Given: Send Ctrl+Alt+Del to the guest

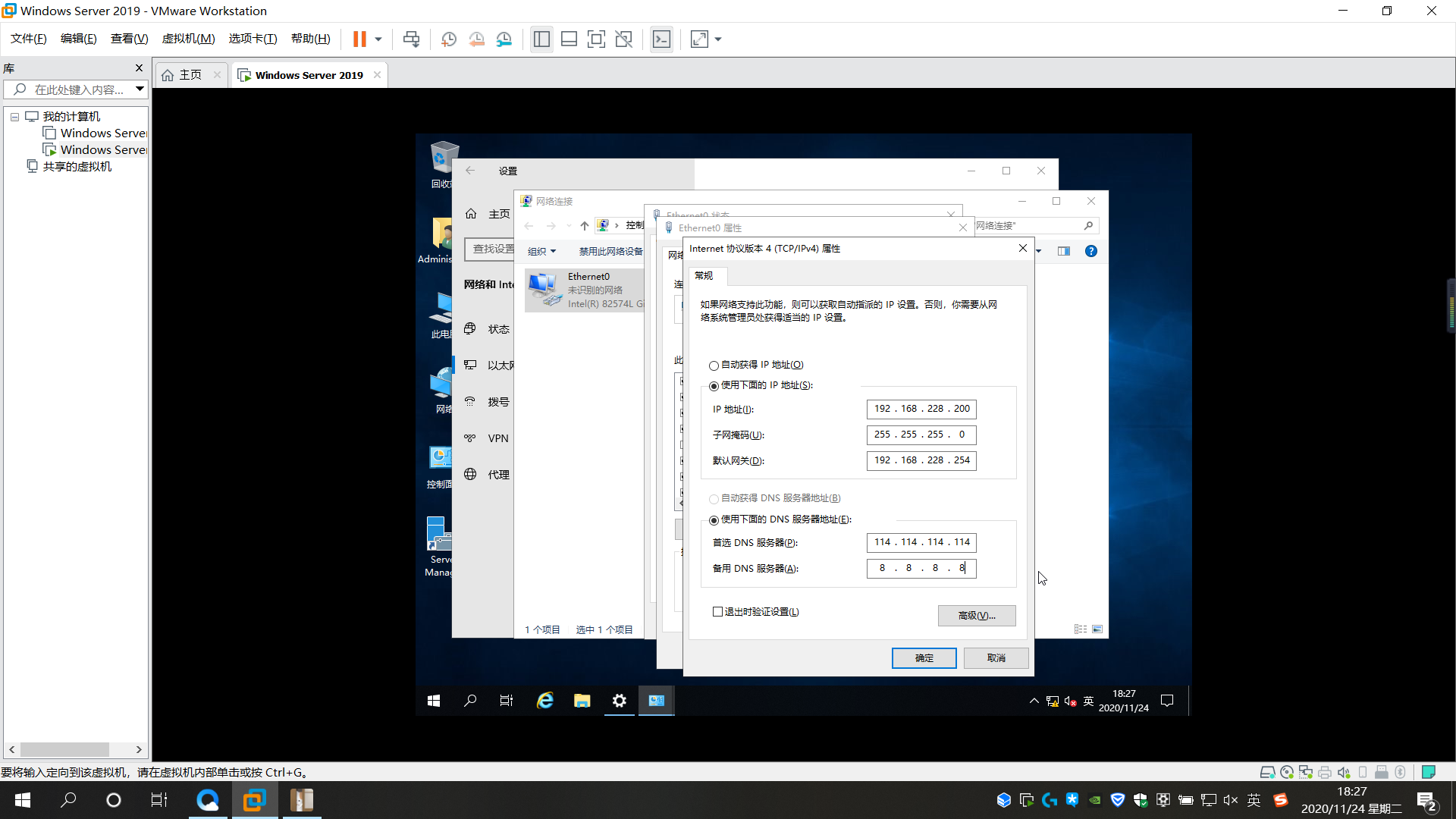Looking at the screenshot, I should point(412,39).
